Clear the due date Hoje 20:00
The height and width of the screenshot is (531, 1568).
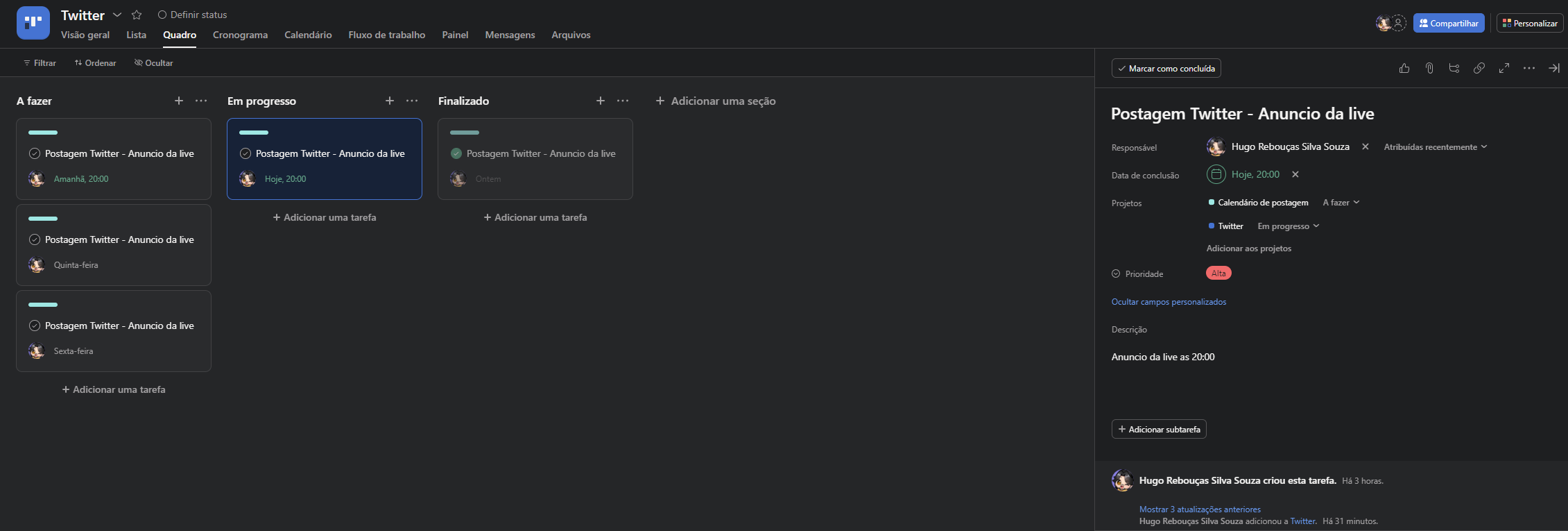click(x=1295, y=174)
